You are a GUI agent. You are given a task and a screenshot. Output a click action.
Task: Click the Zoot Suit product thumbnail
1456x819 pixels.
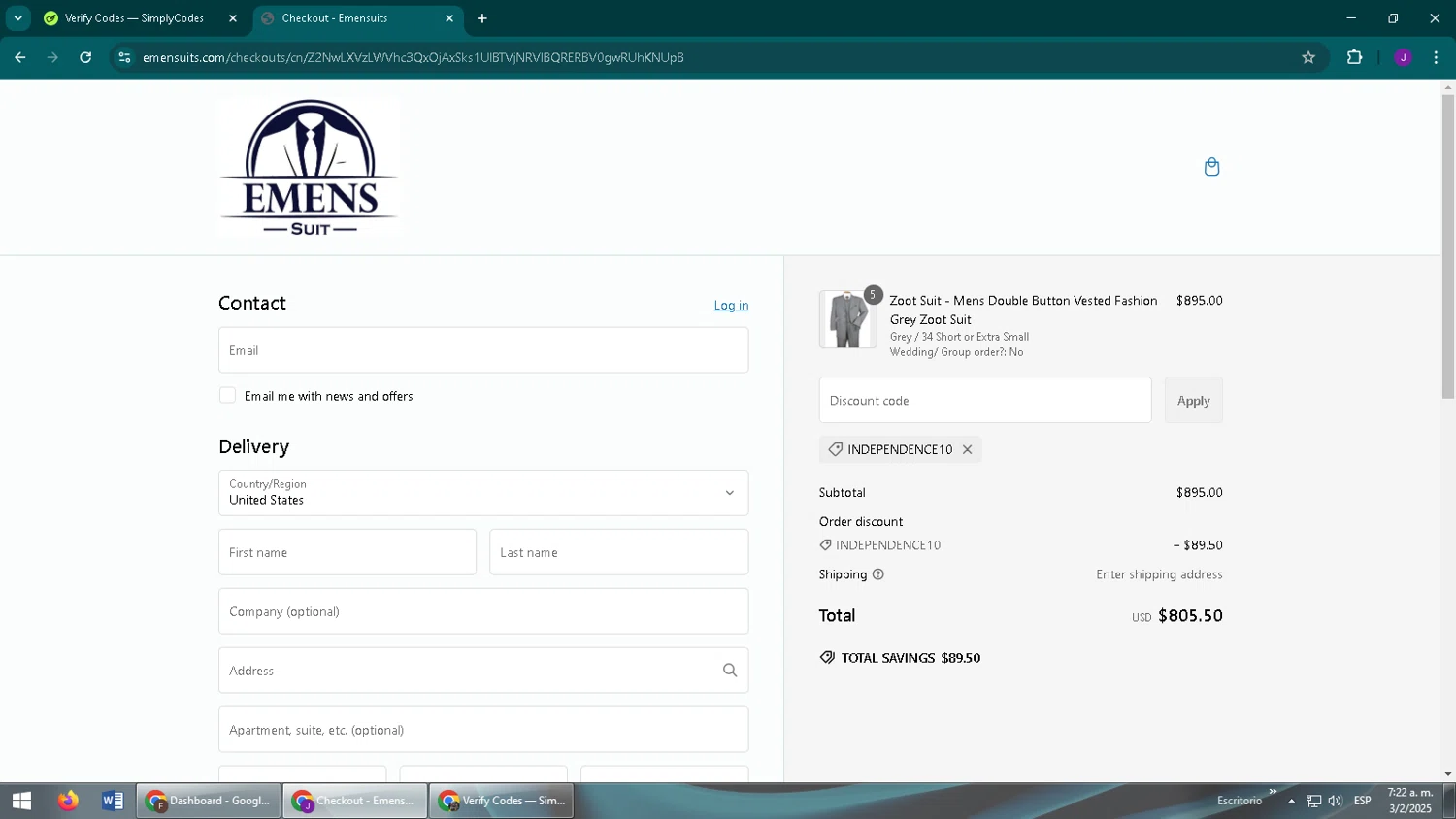coord(847,319)
